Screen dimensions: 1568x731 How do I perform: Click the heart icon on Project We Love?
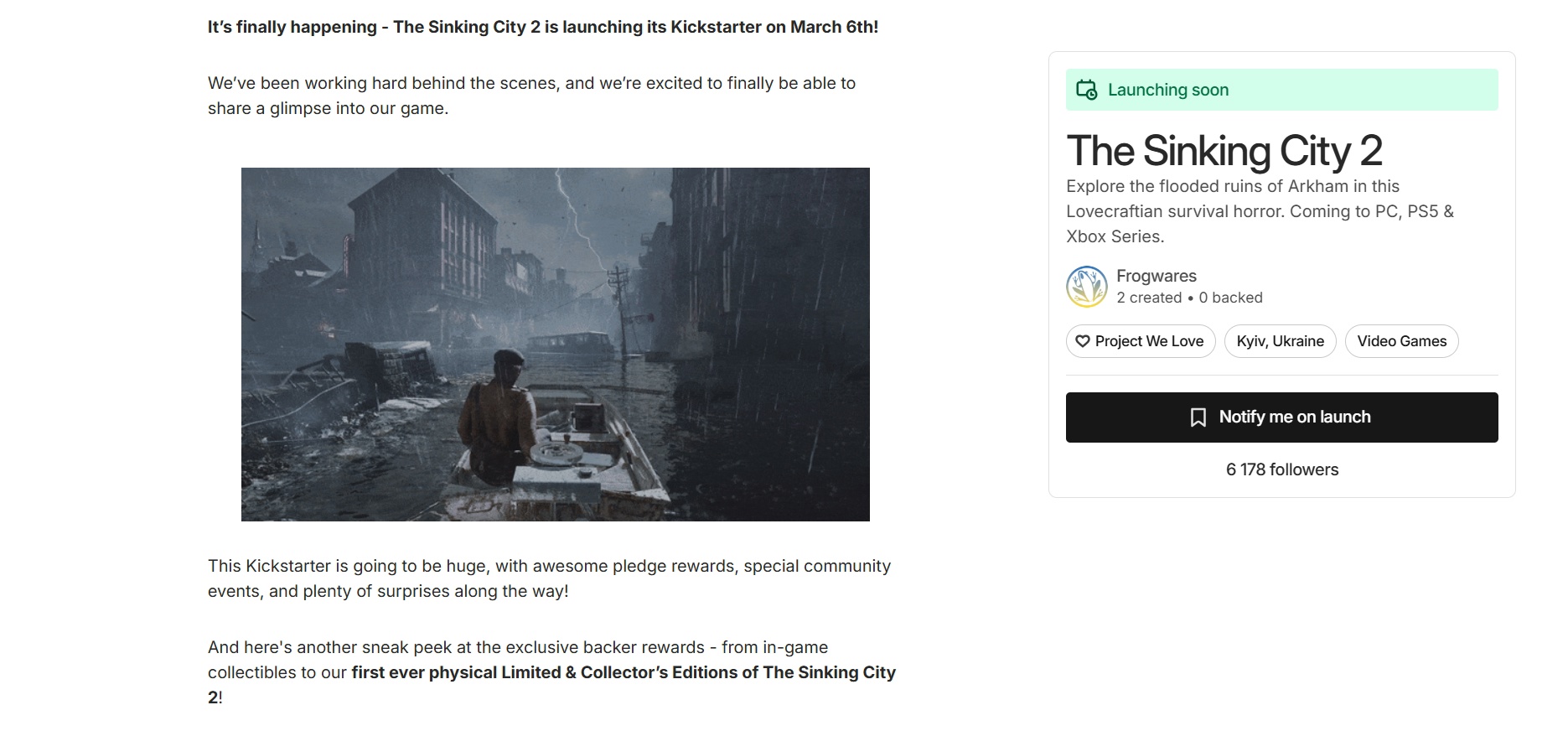tap(1083, 341)
